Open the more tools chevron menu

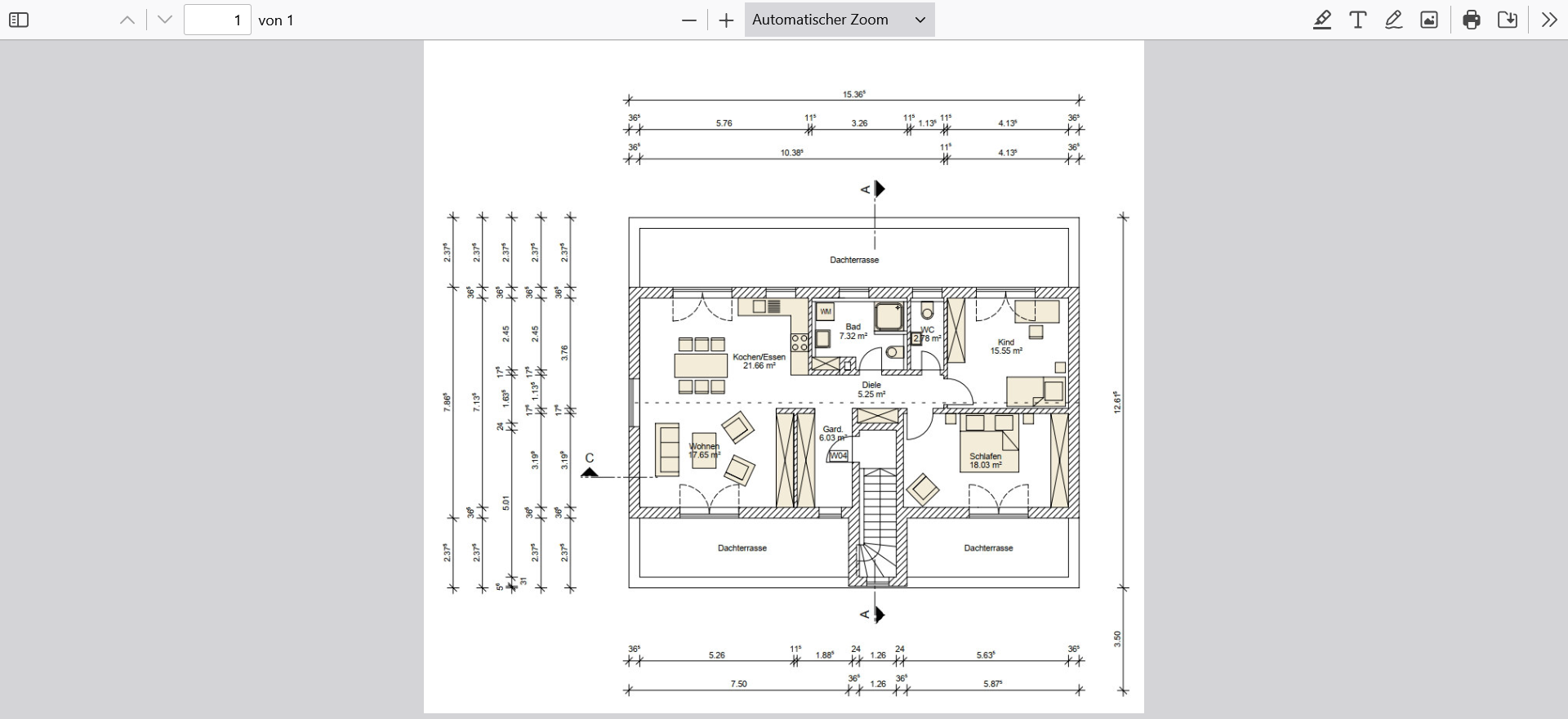click(x=1549, y=20)
